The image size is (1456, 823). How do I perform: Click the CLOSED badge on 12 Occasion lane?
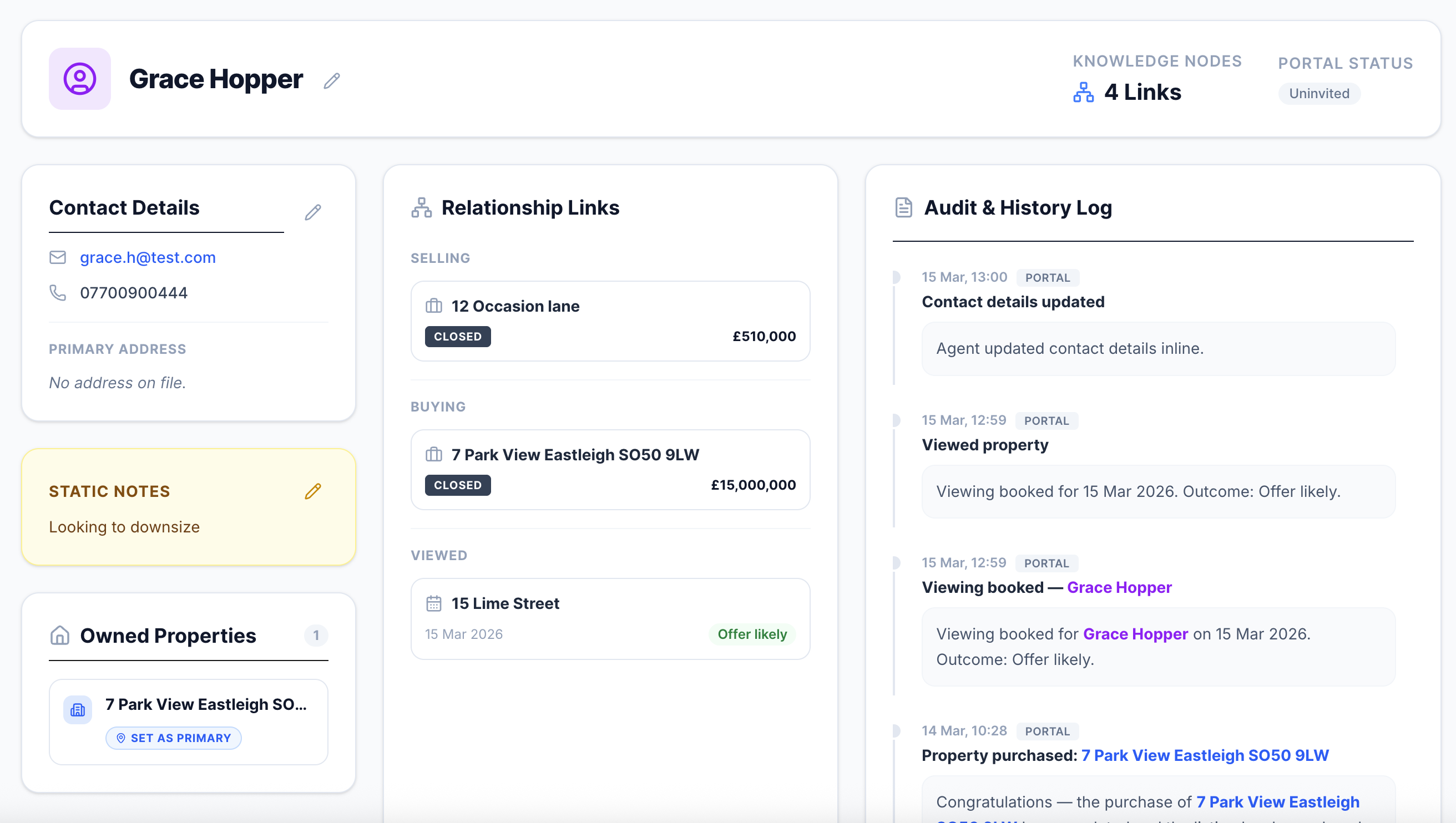457,336
